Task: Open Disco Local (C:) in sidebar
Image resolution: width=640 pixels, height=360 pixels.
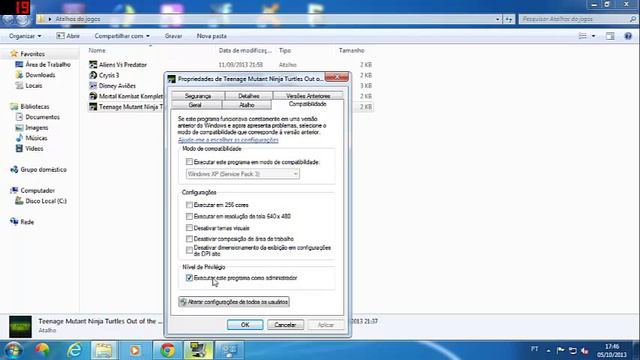Action: (46, 201)
